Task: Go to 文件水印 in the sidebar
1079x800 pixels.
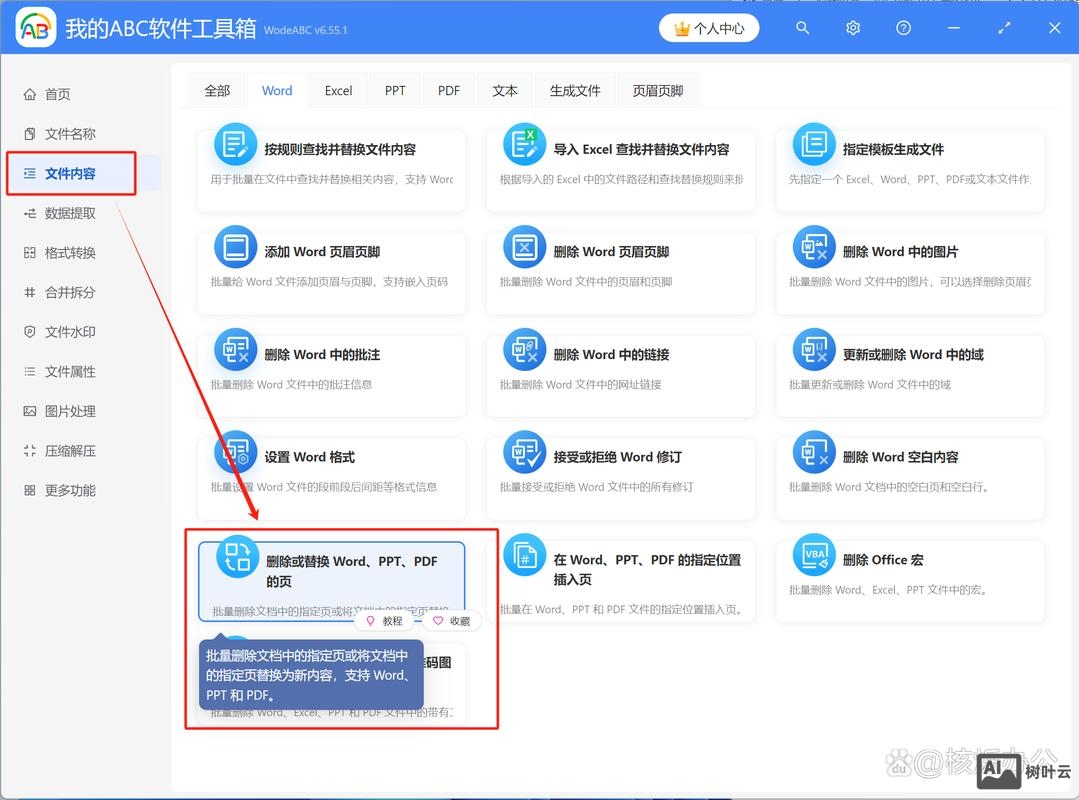Action: [x=70, y=332]
